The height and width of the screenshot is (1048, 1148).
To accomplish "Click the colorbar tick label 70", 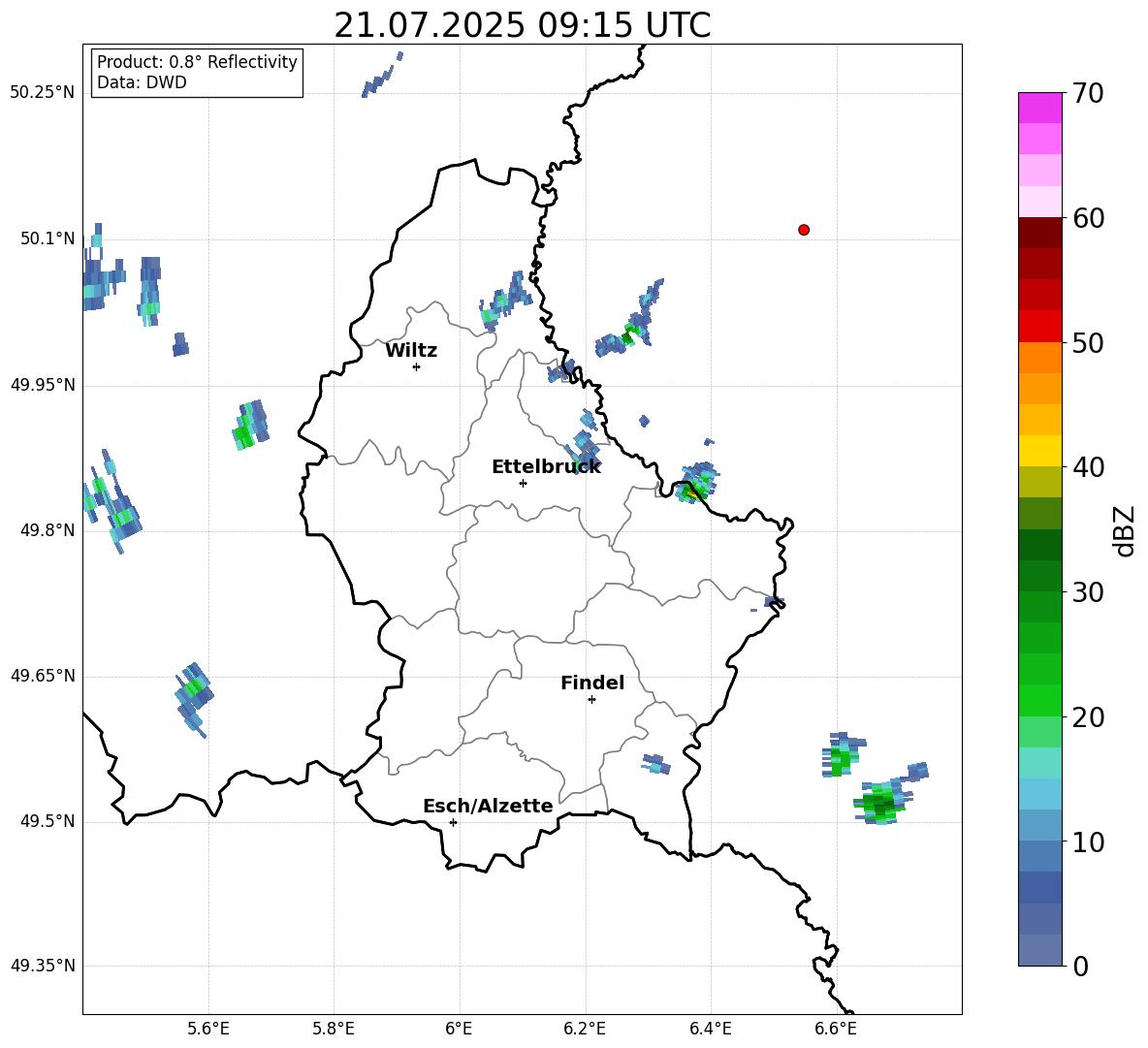I will tap(1088, 93).
